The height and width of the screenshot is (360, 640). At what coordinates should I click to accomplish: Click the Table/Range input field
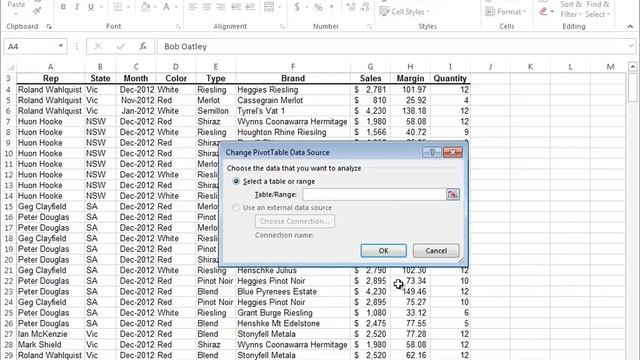tap(374, 194)
